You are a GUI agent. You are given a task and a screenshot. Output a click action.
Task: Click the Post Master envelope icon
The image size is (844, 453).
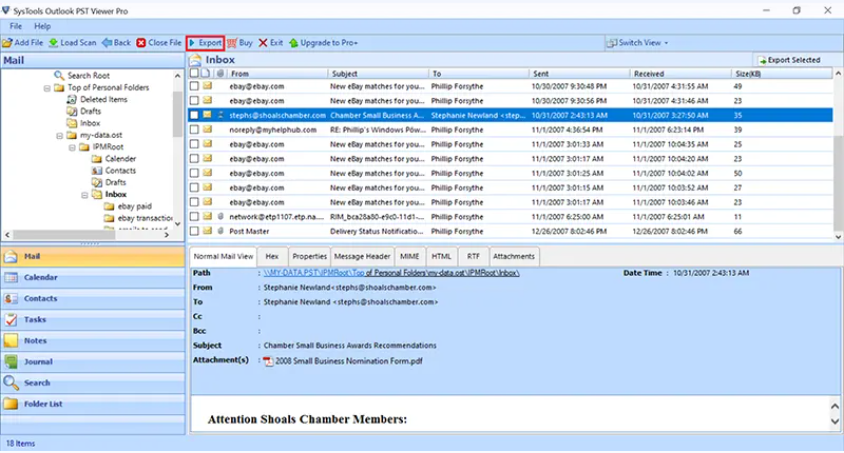207,231
